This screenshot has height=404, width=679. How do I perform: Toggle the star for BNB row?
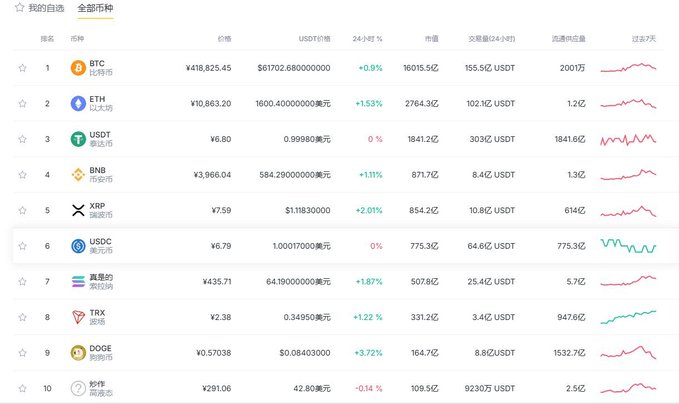click(23, 175)
